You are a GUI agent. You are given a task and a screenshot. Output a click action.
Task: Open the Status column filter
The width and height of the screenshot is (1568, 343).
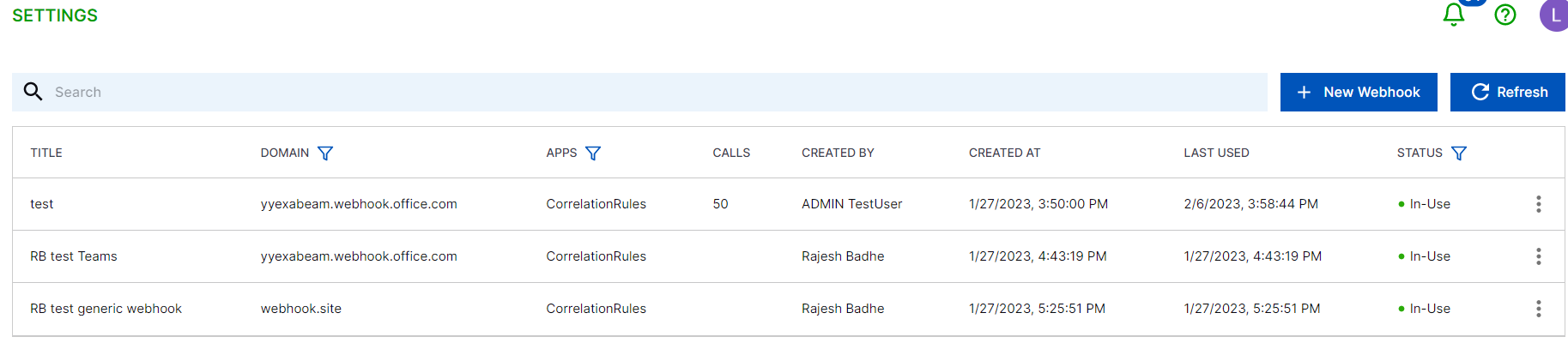click(x=1459, y=153)
